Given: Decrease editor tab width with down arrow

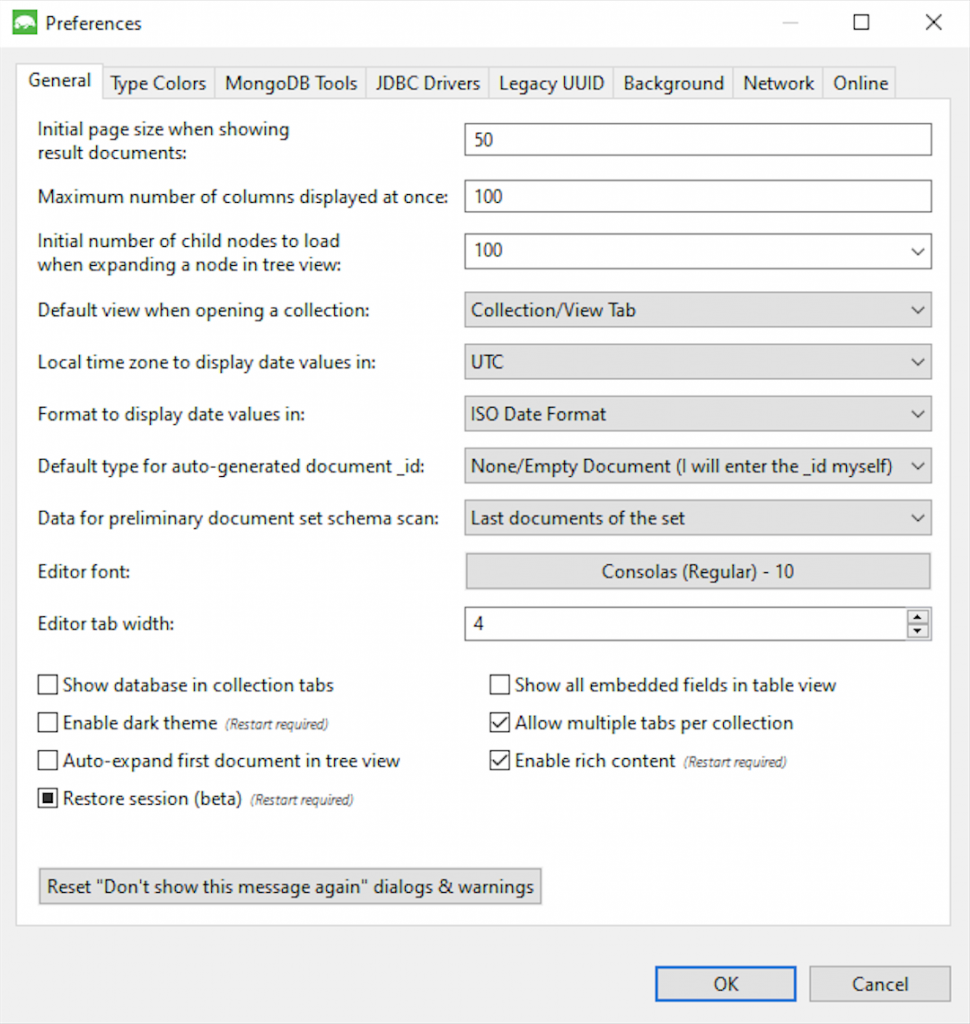Looking at the screenshot, I should tap(918, 631).
